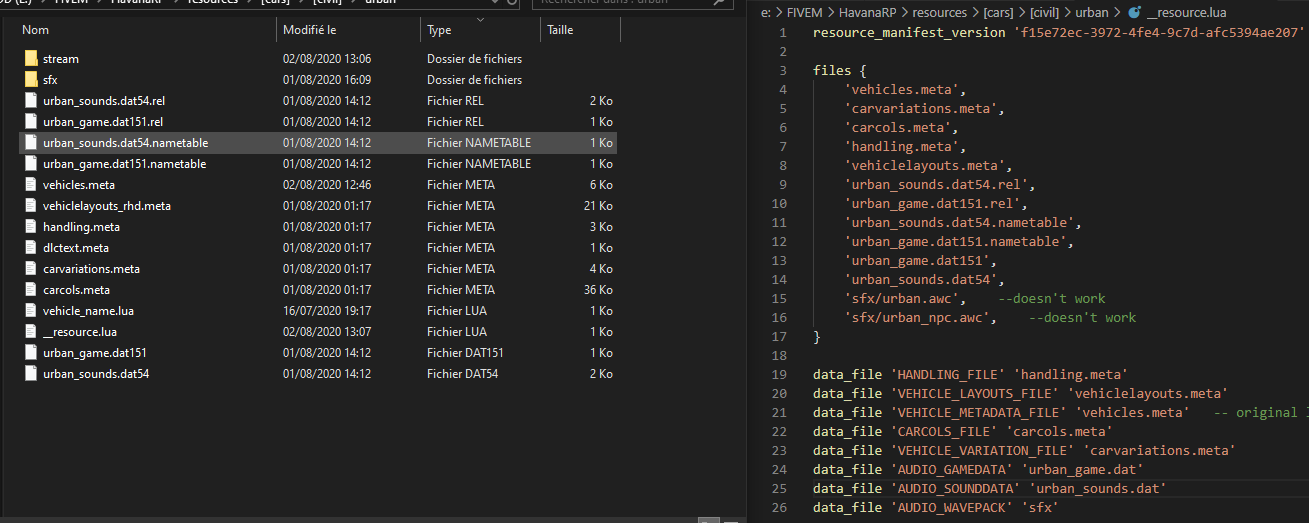This screenshot has width=1309, height=523.
Task: Click the '3 Ko' size cell
Action: pos(601,227)
